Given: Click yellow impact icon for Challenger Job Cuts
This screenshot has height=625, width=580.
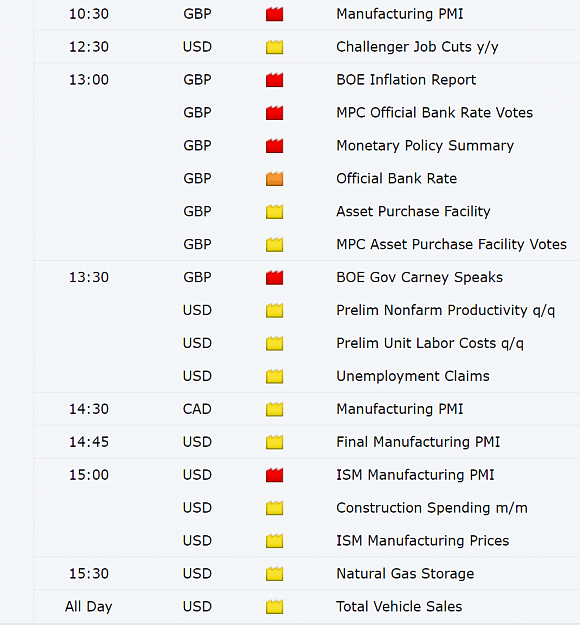Looking at the screenshot, I should (274, 47).
